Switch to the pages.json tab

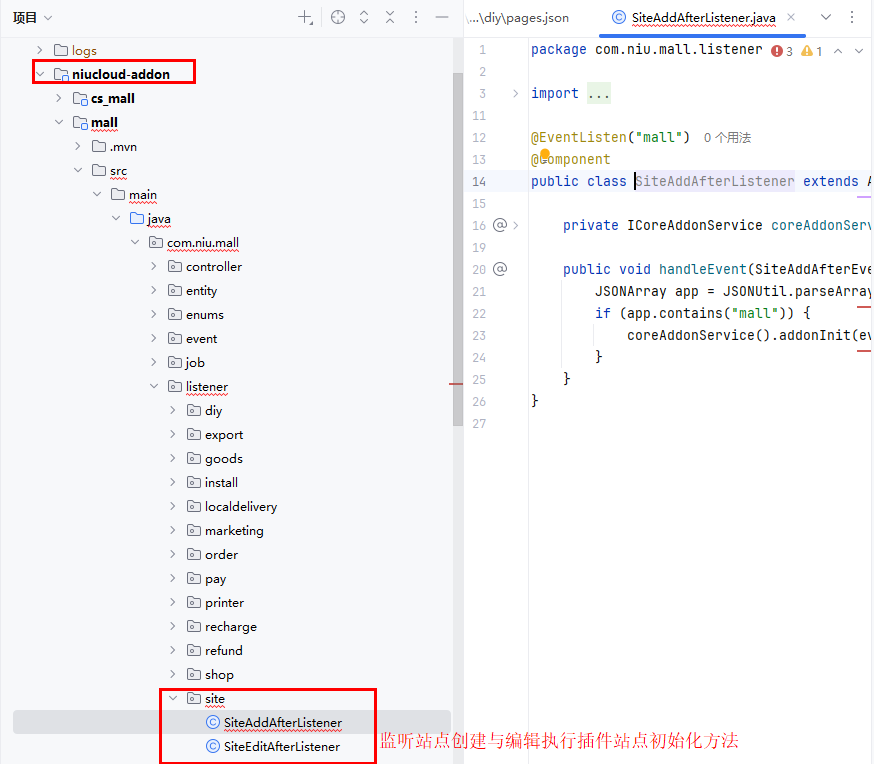click(518, 17)
